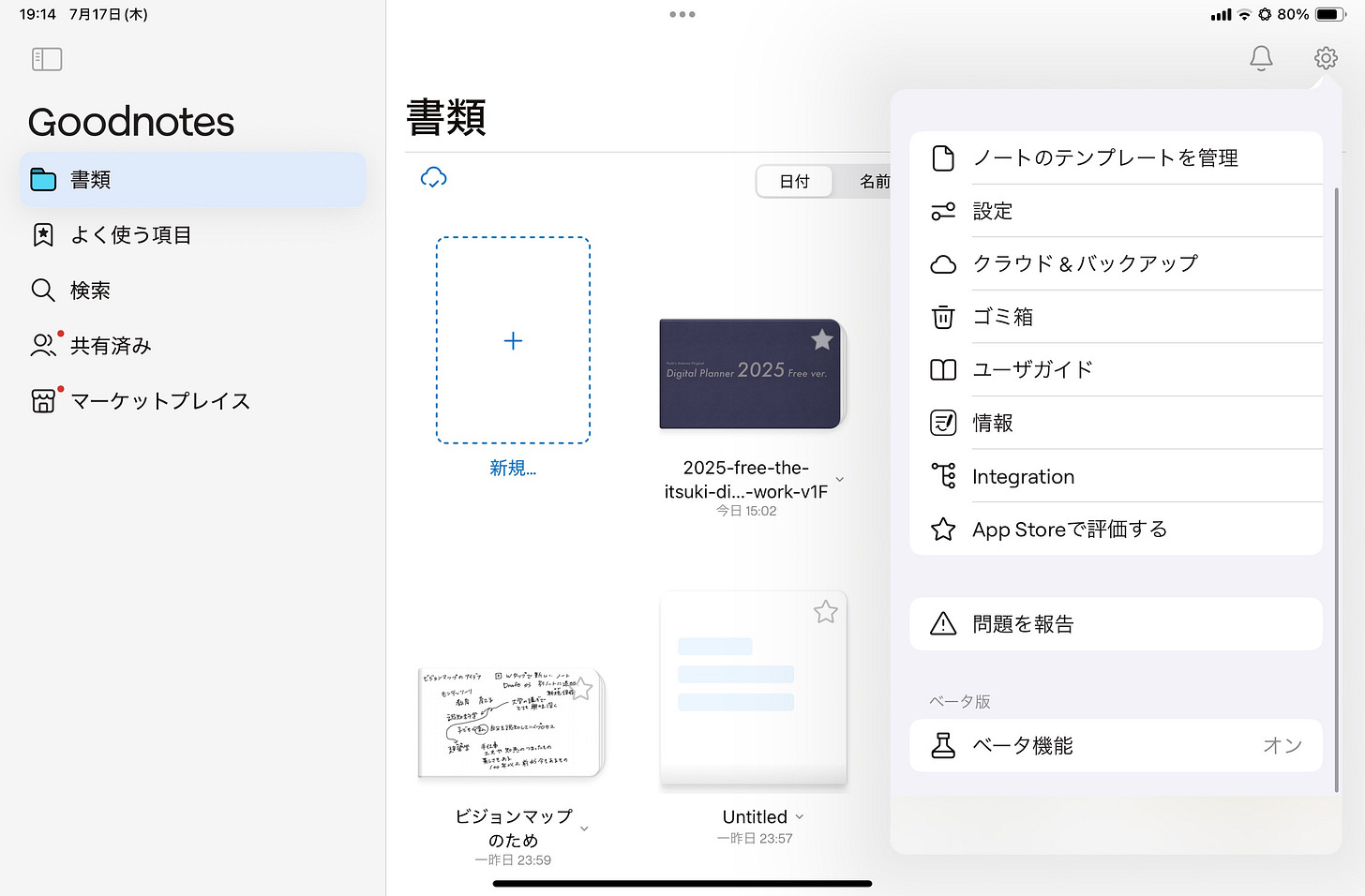Click the マーケットプレイス store icon
This screenshot has width=1365, height=896.
pyautogui.click(x=43, y=401)
